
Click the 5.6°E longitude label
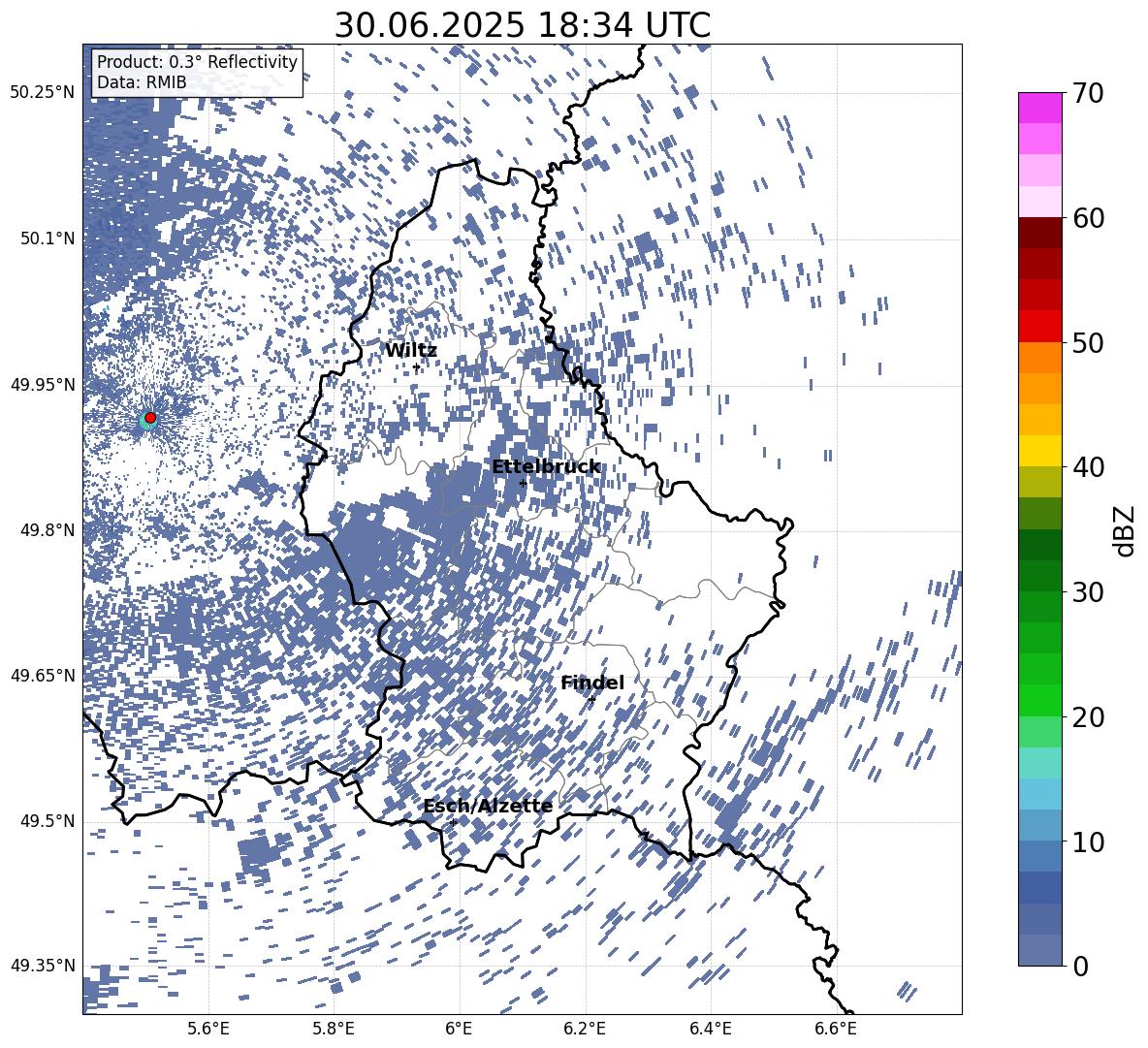(208, 1029)
